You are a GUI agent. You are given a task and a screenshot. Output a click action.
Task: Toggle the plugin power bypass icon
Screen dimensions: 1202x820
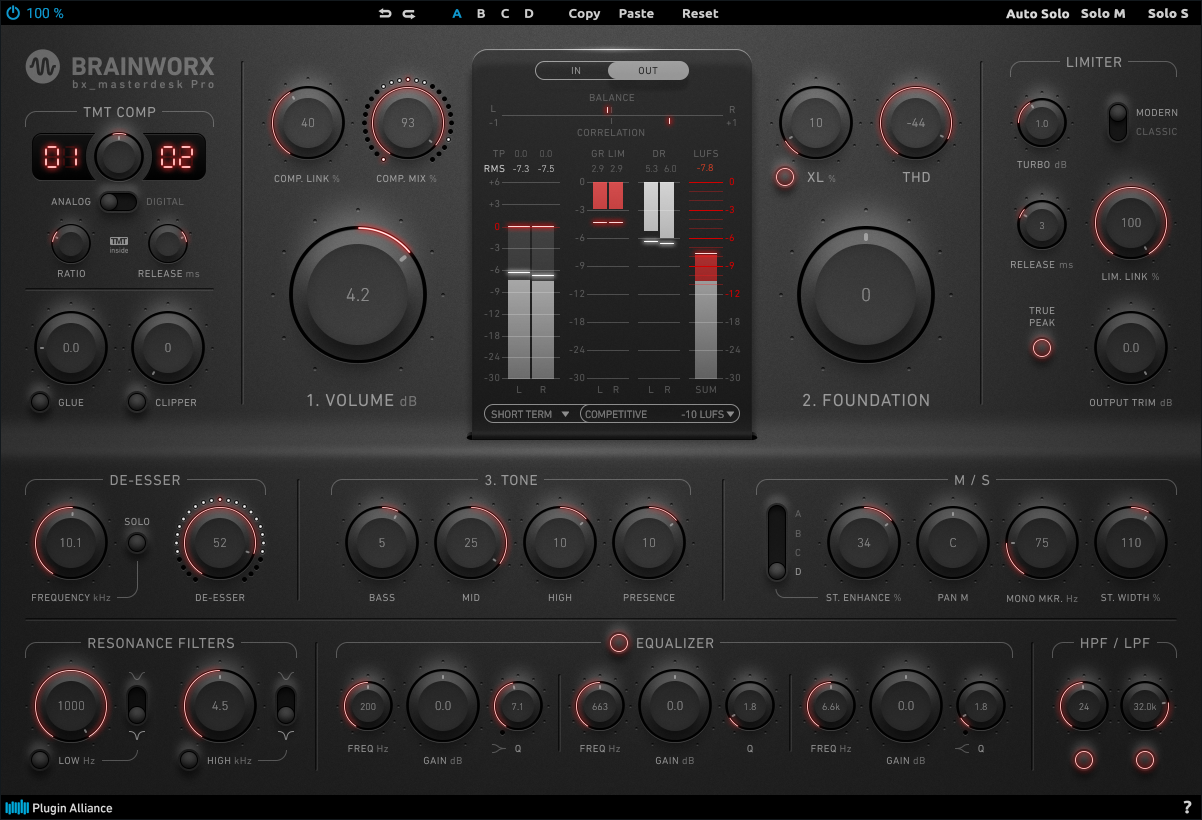coord(12,13)
